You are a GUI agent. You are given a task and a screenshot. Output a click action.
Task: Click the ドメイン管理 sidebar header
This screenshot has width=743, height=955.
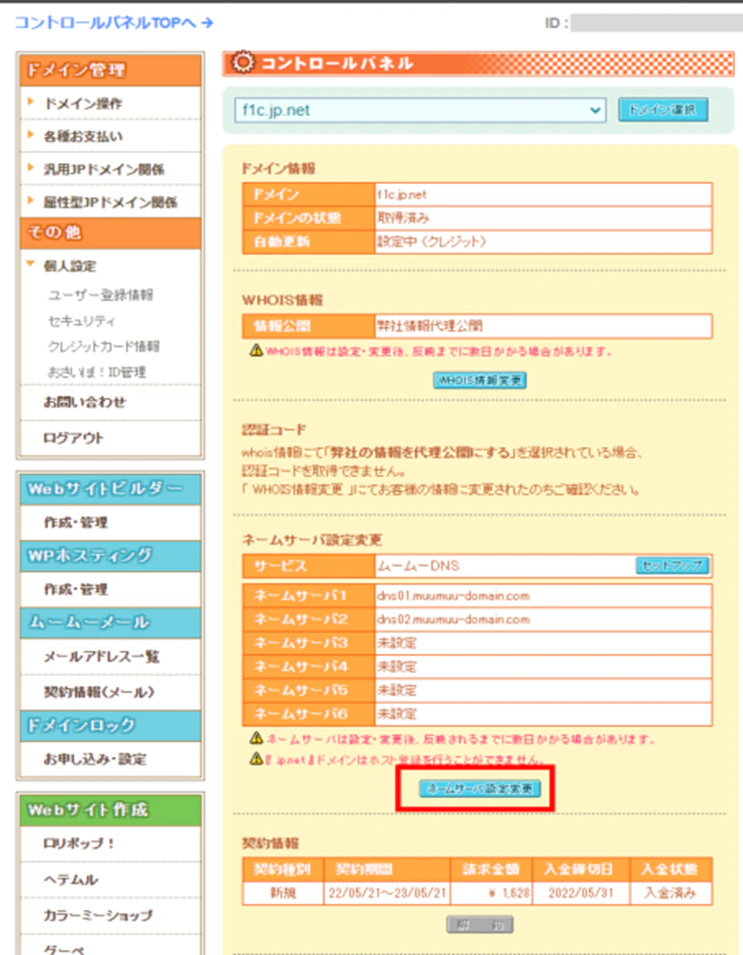(x=110, y=70)
